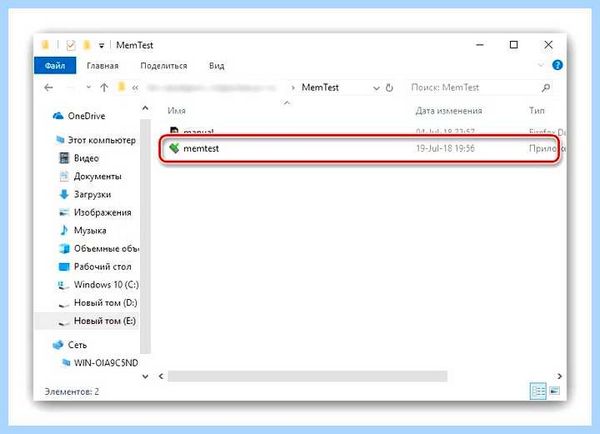Open the Загрузки downloads folder
Image resolution: width=600 pixels, height=434 pixels.
pos(92,194)
